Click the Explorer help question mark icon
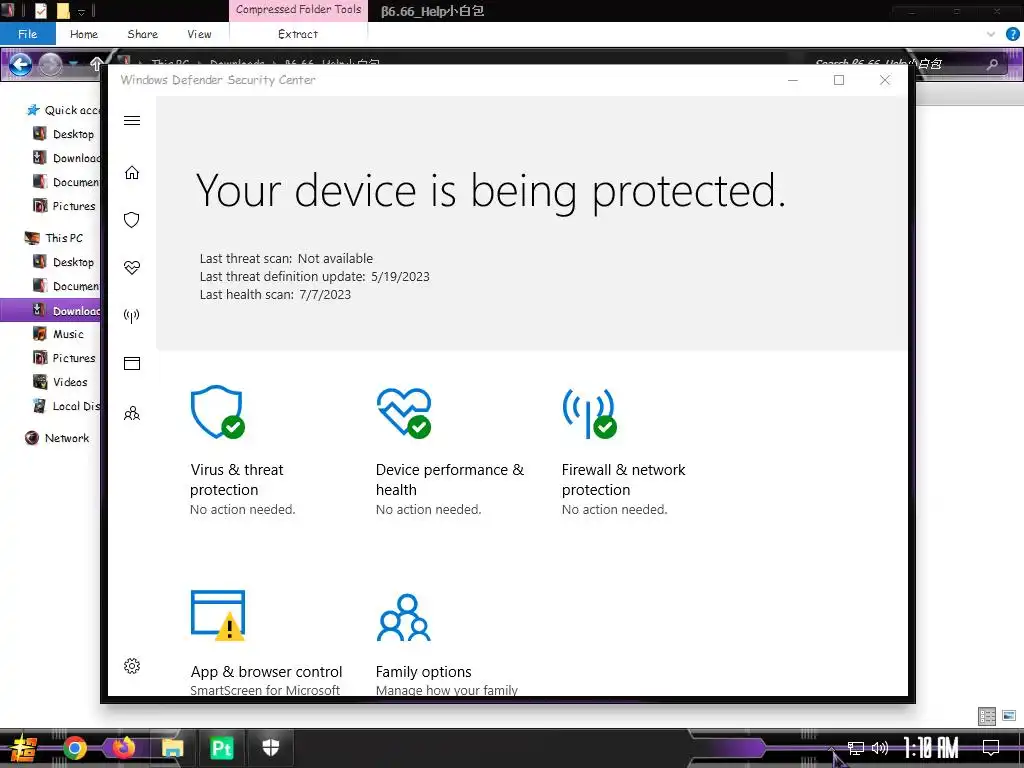Image resolution: width=1024 pixels, height=768 pixels. [x=1012, y=34]
